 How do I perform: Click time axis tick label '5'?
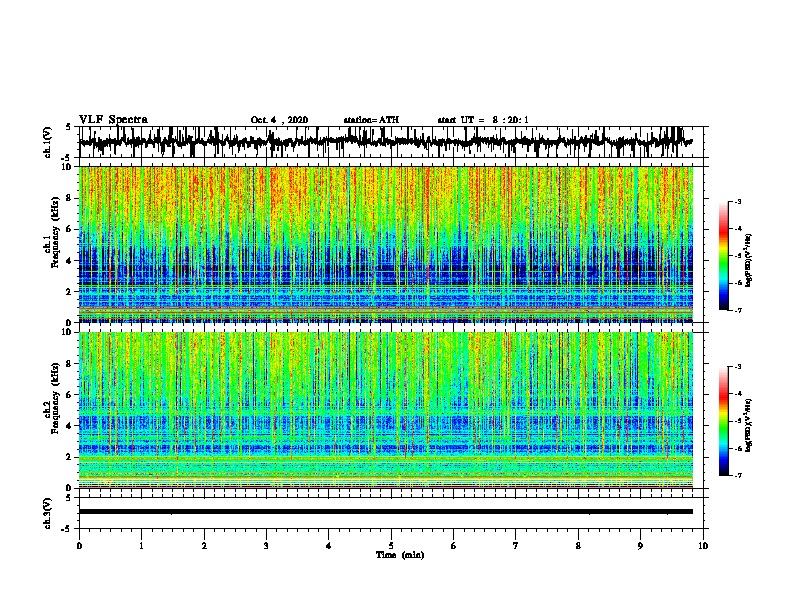click(x=391, y=546)
